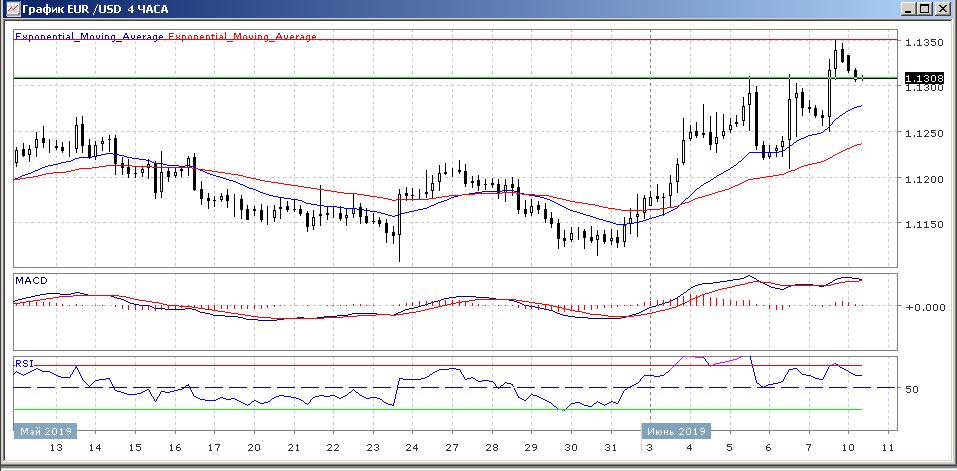
Task: Maximize the EUR/USD chart window
Action: pos(924,9)
